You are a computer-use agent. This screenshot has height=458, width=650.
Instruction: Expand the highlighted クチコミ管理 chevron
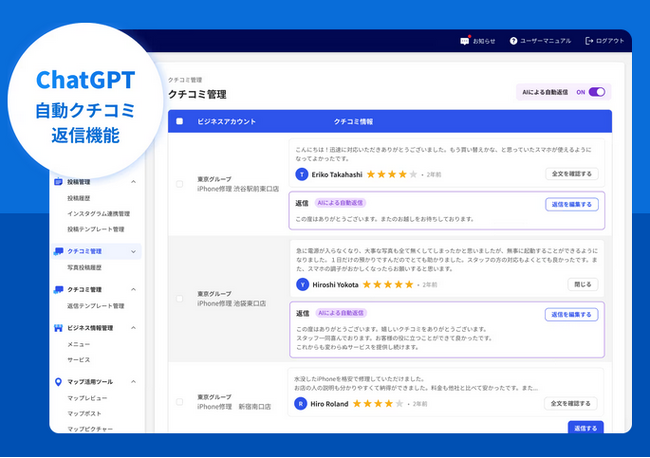click(x=133, y=251)
